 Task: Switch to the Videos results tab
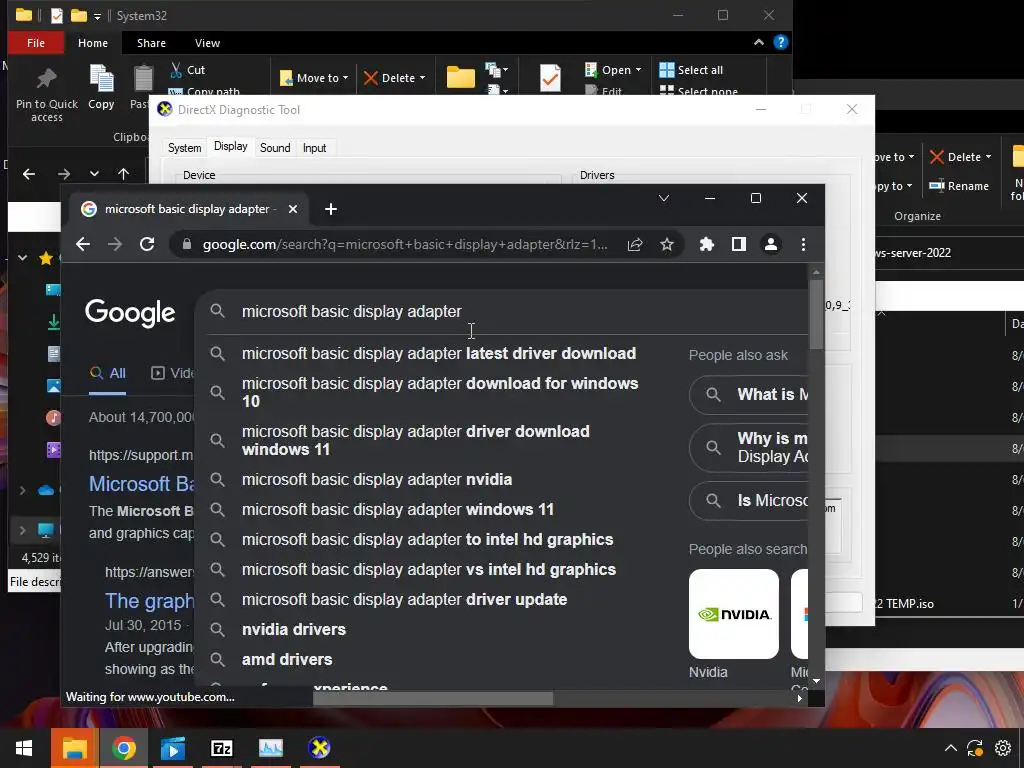pos(172,373)
